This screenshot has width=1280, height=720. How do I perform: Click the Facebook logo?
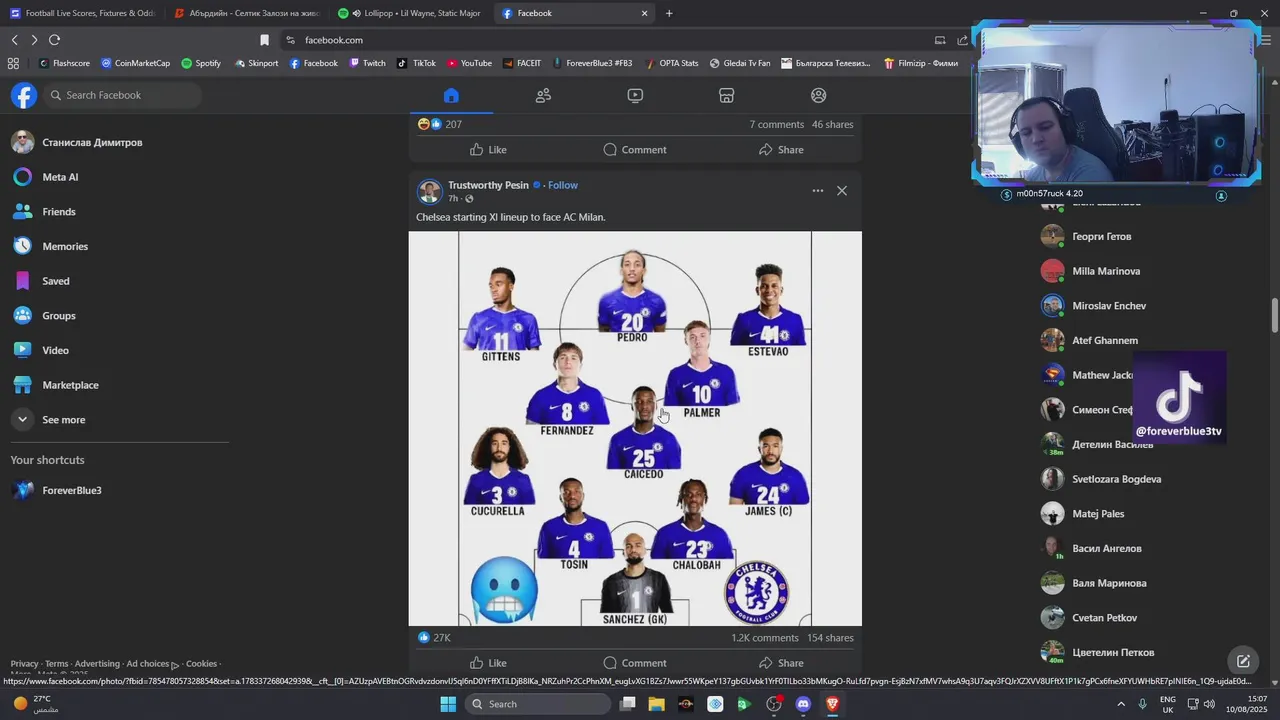24,95
